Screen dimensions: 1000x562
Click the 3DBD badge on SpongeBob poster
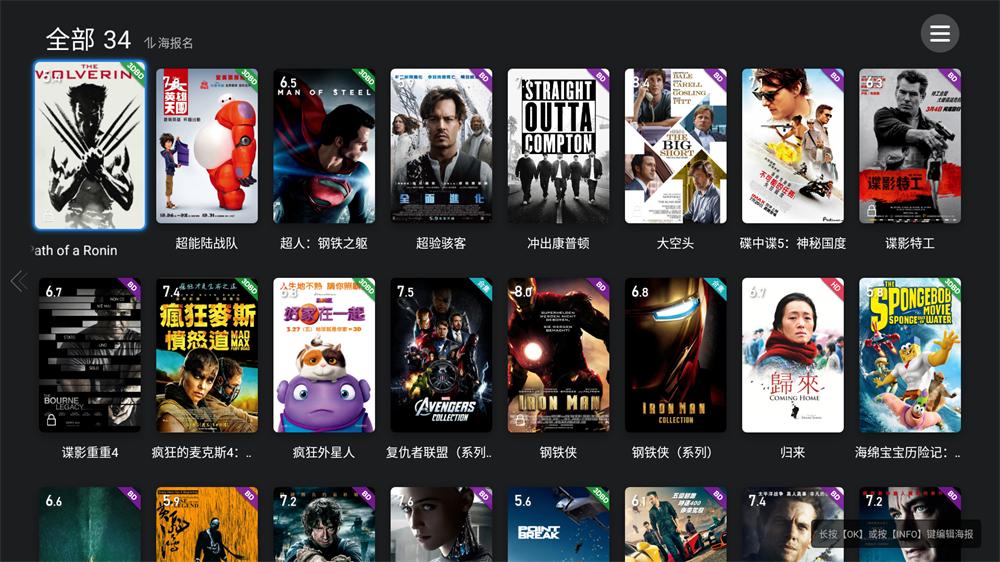point(950,288)
